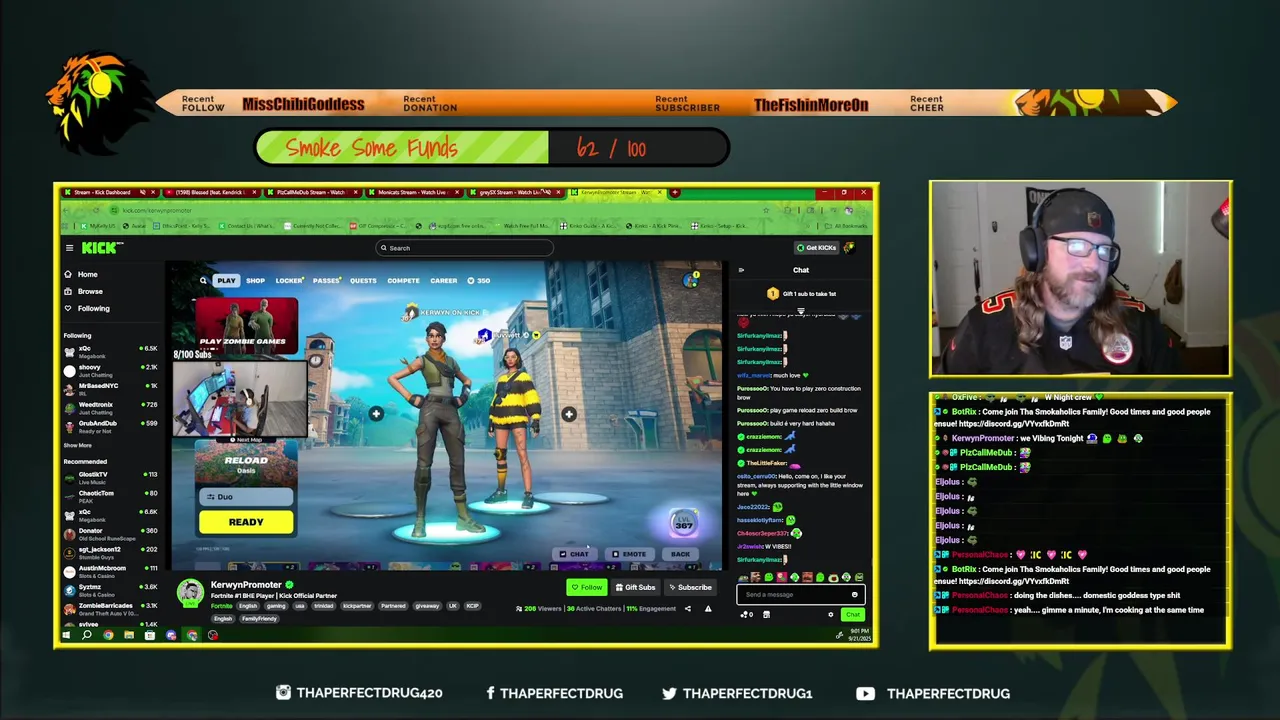
Task: Click the left plus icon to invite player
Action: [376, 414]
